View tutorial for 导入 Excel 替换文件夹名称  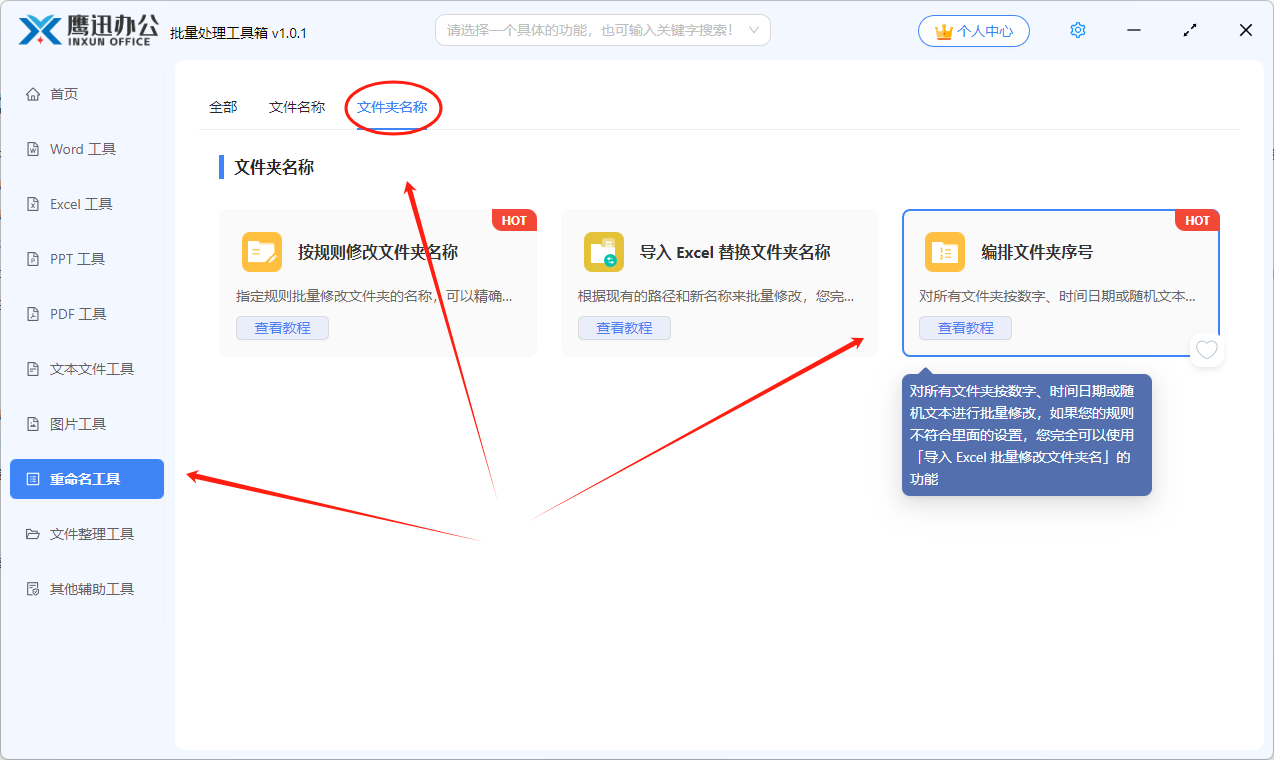624,328
